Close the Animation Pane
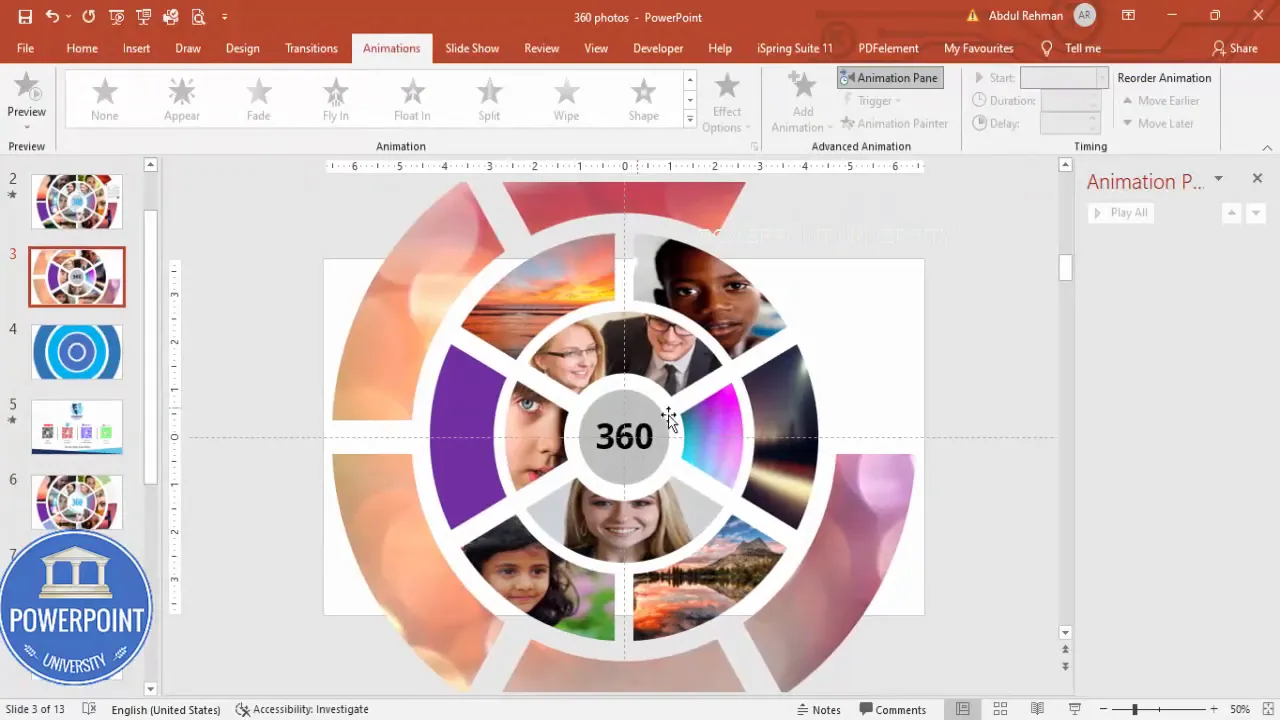This screenshot has width=1280, height=720. pyautogui.click(x=1257, y=178)
